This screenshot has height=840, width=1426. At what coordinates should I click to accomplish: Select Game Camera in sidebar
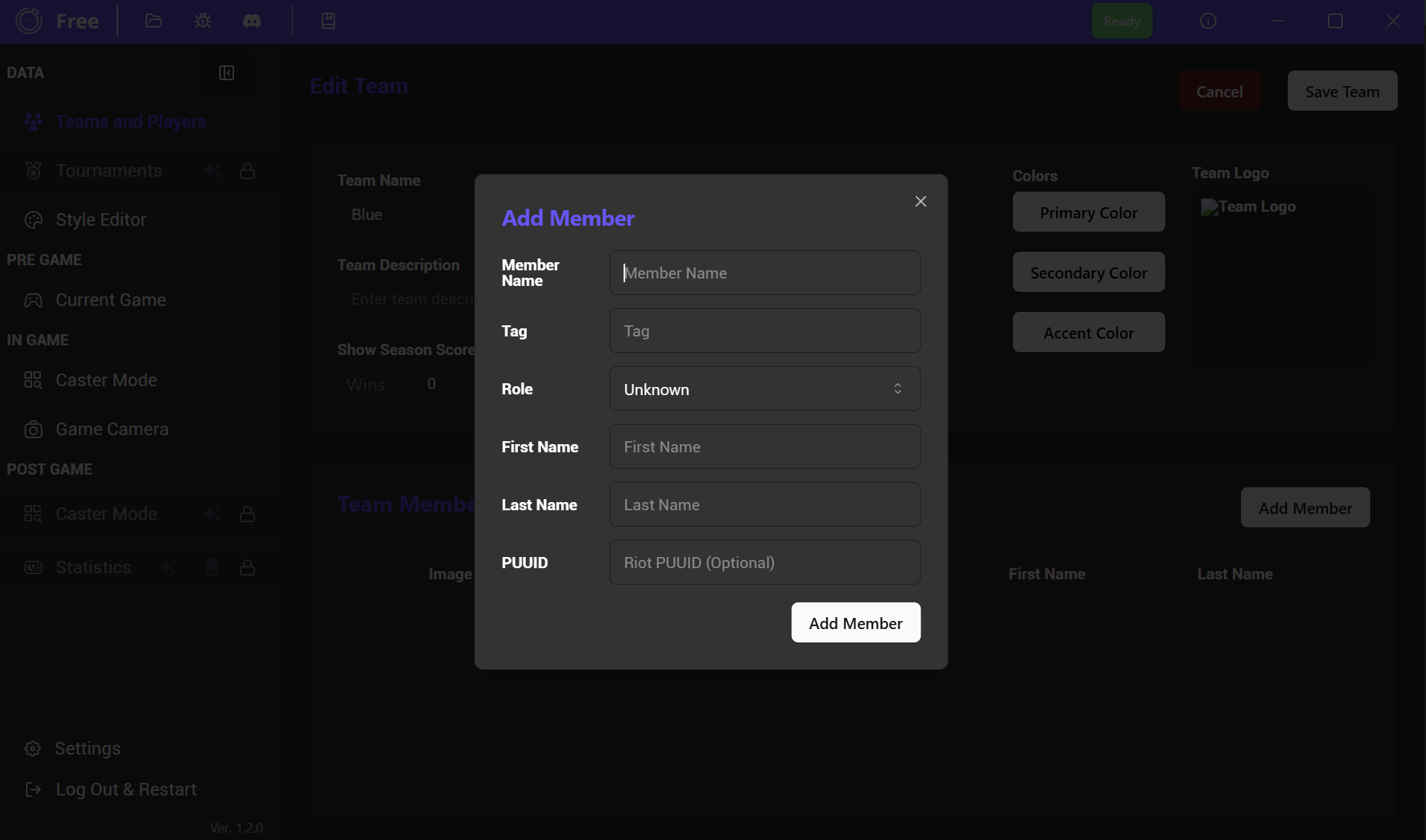click(x=112, y=429)
